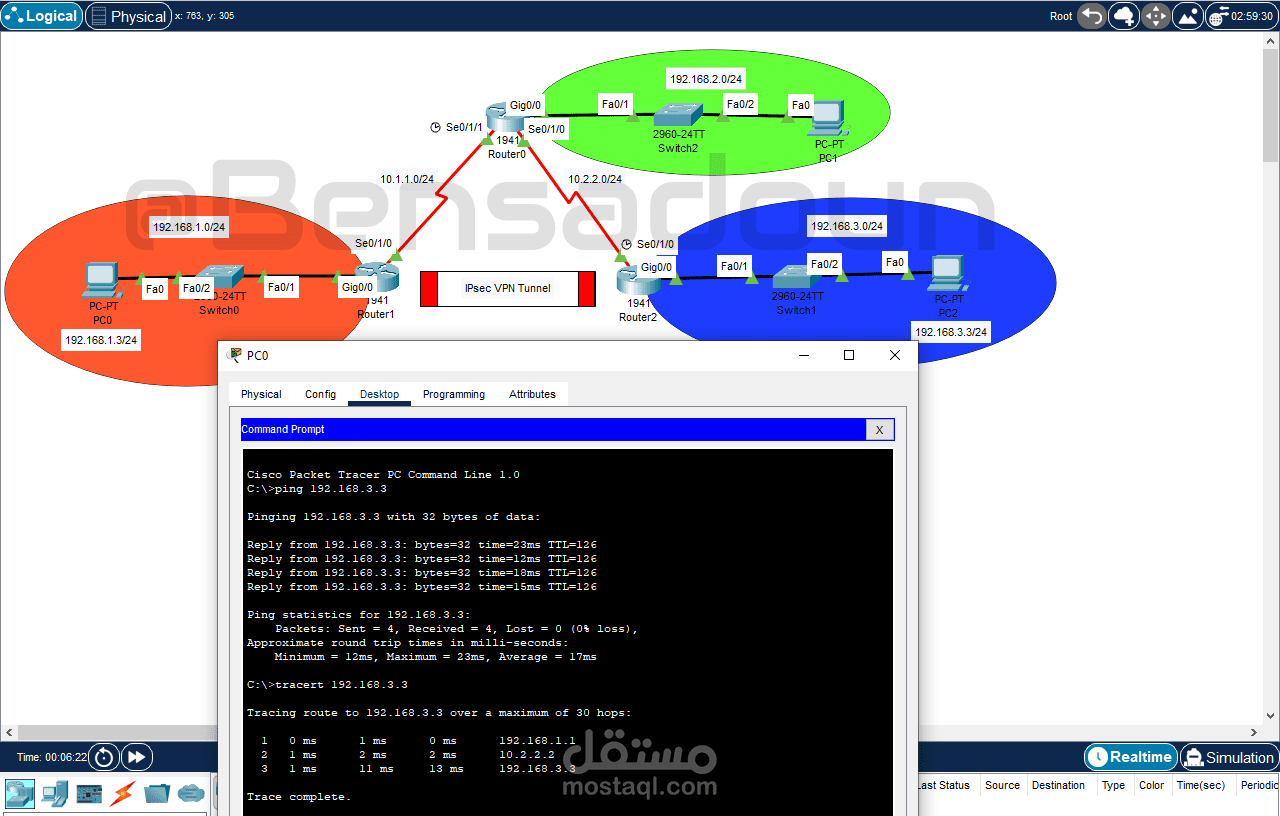Click the 192.168.1.3/24 address label
Viewport: 1280px width, 816px height.
101,340
